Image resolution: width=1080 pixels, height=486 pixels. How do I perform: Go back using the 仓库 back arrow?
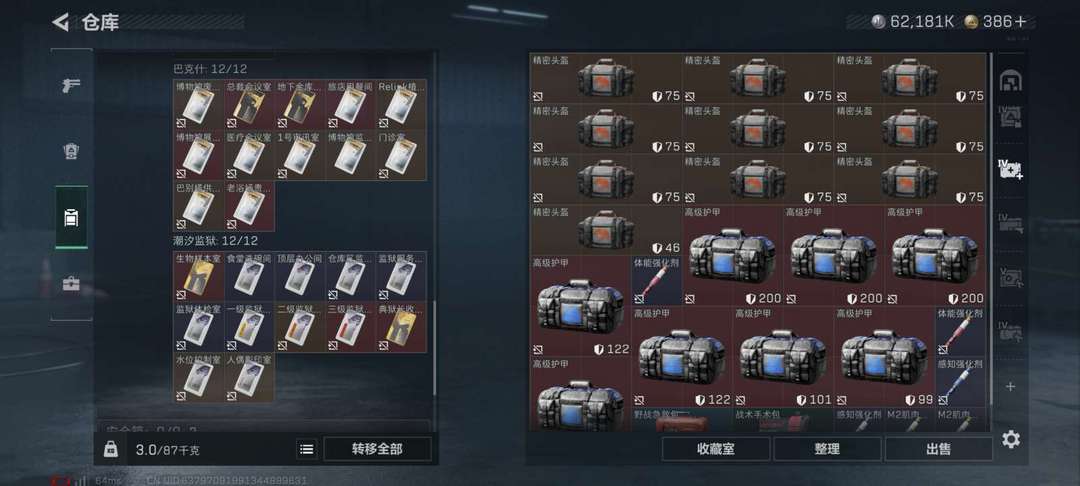61,22
